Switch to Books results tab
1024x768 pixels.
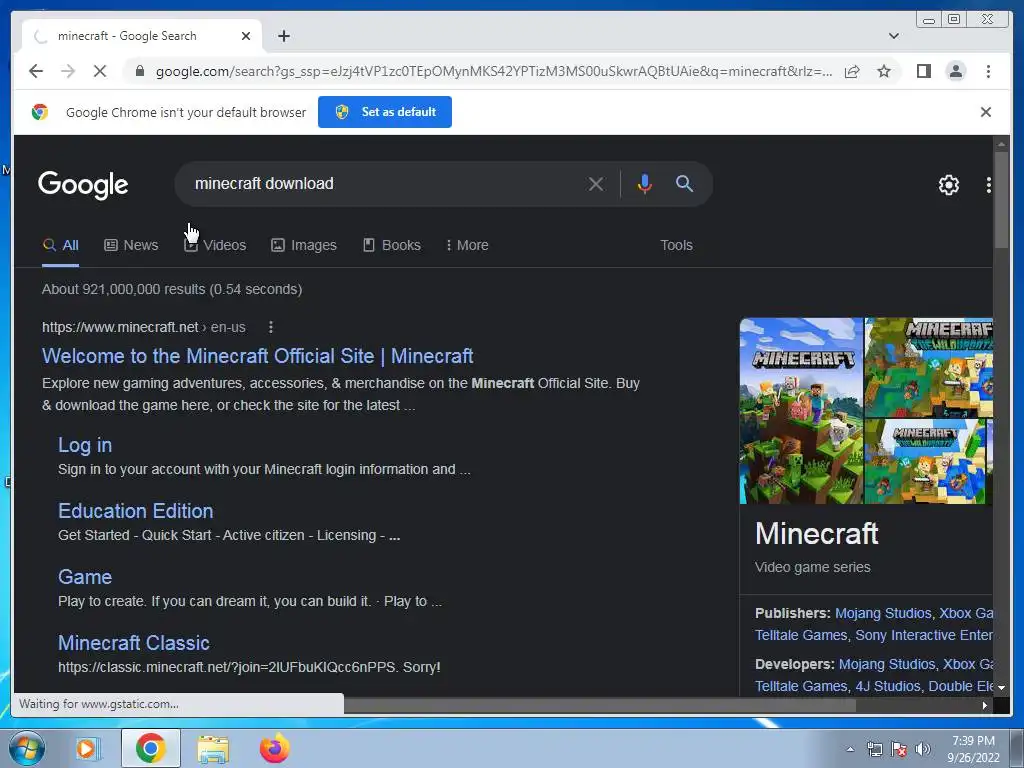point(392,246)
